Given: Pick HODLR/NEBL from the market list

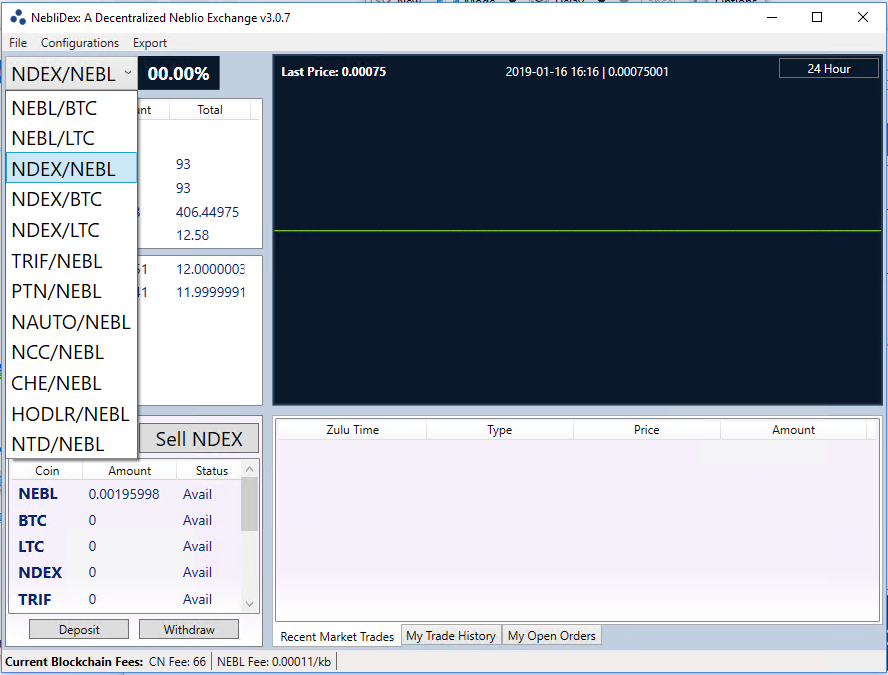Looking at the screenshot, I should 71,414.
